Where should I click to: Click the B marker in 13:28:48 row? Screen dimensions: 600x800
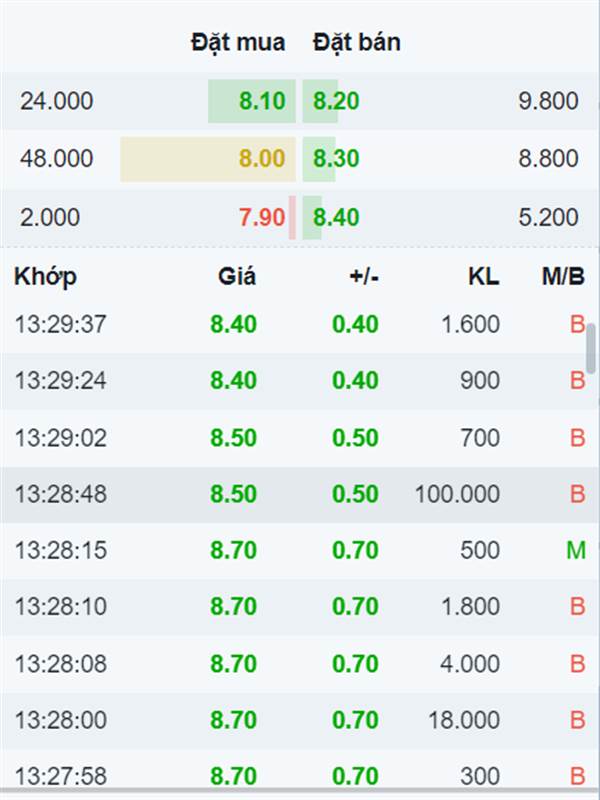tap(578, 494)
